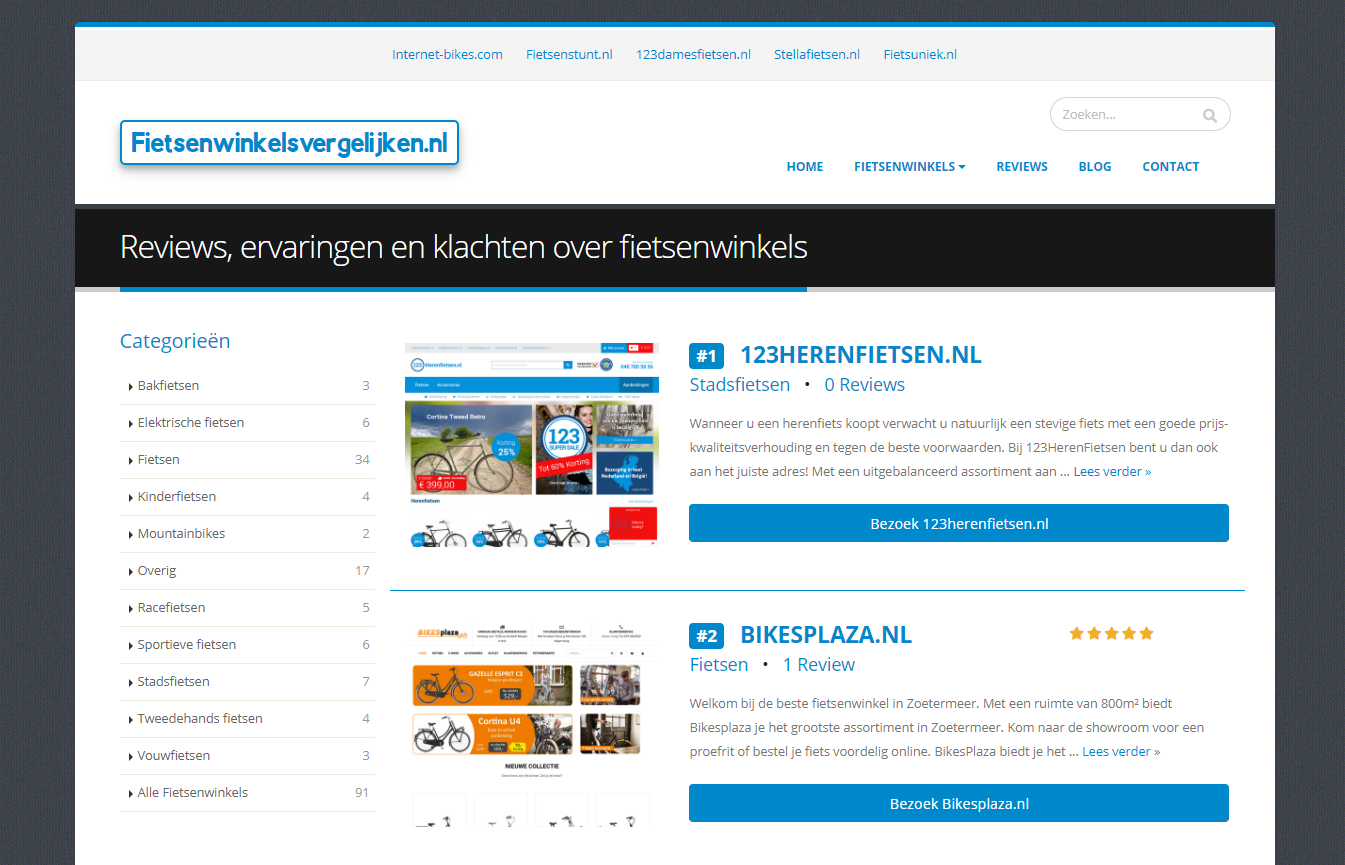Open the BIKESPLAZA.NL title link
Image resolution: width=1345 pixels, height=865 pixels.
point(826,635)
